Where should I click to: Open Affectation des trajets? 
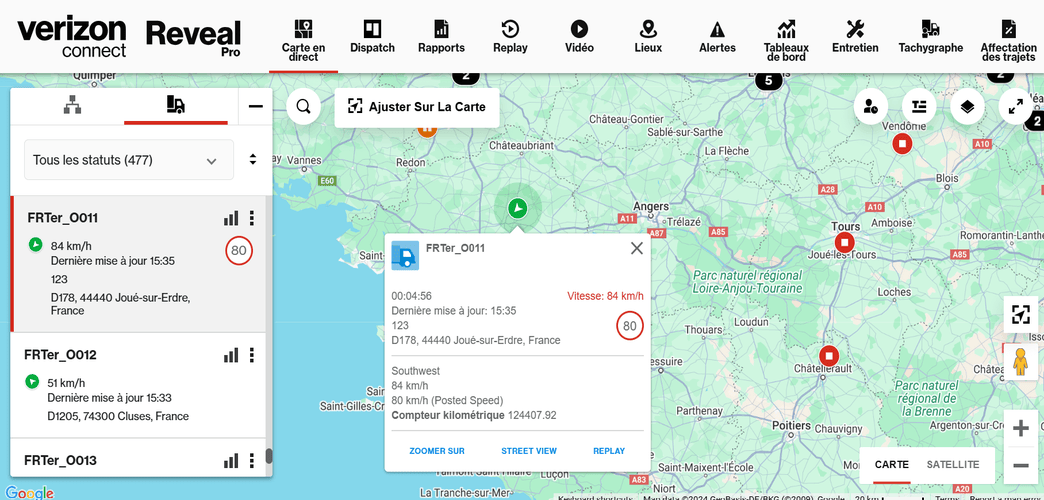click(x=1008, y=40)
